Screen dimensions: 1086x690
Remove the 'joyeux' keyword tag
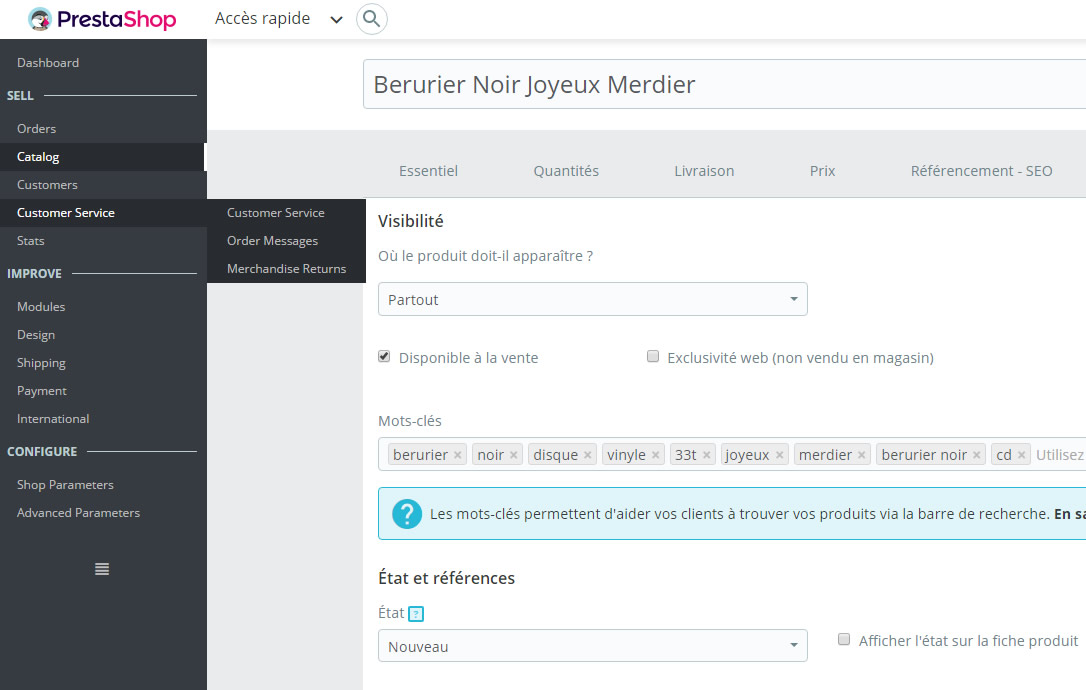coord(779,455)
